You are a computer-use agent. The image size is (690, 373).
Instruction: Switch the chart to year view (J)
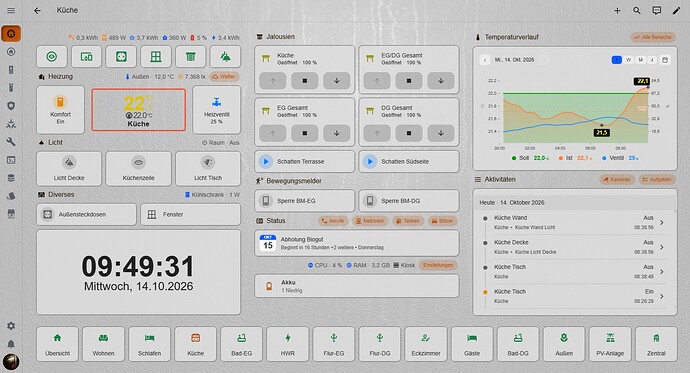[x=652, y=60]
